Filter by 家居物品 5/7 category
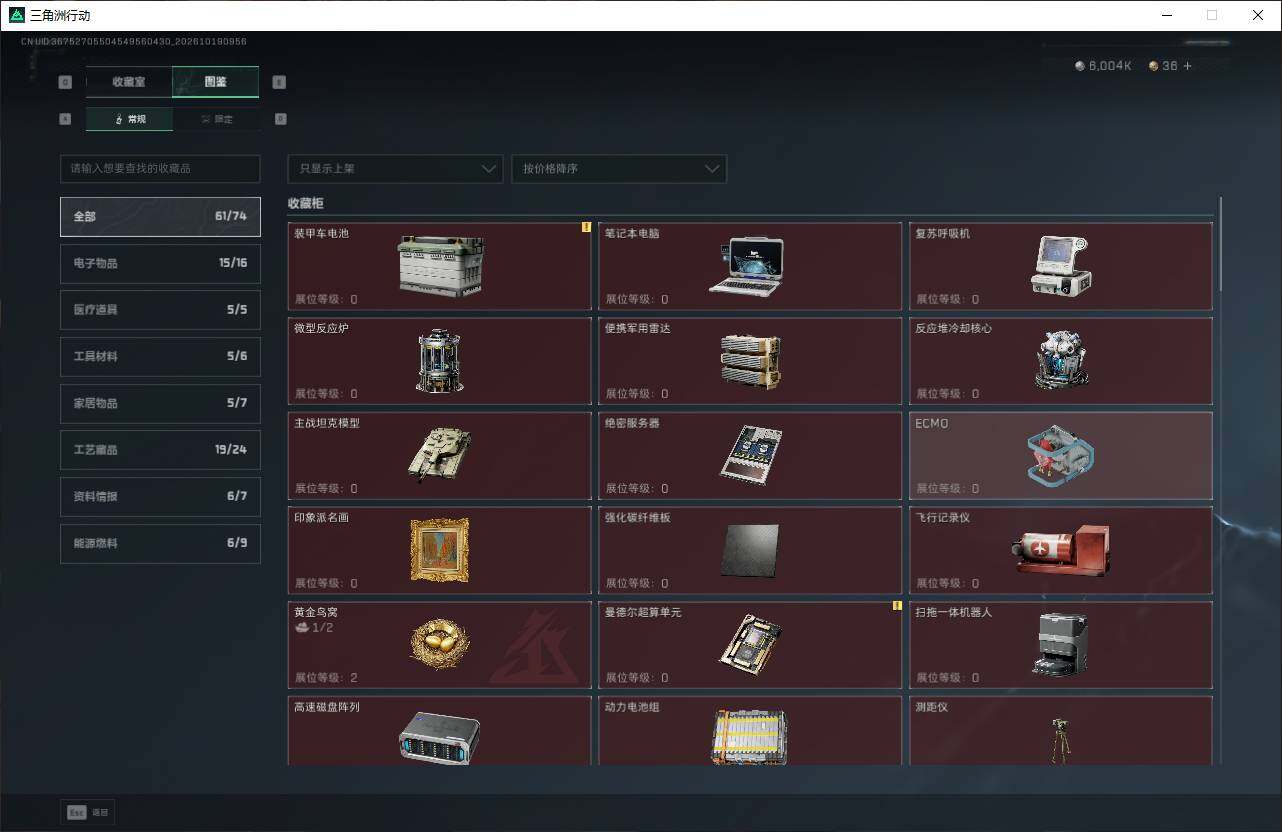This screenshot has width=1282, height=832. 160,403
